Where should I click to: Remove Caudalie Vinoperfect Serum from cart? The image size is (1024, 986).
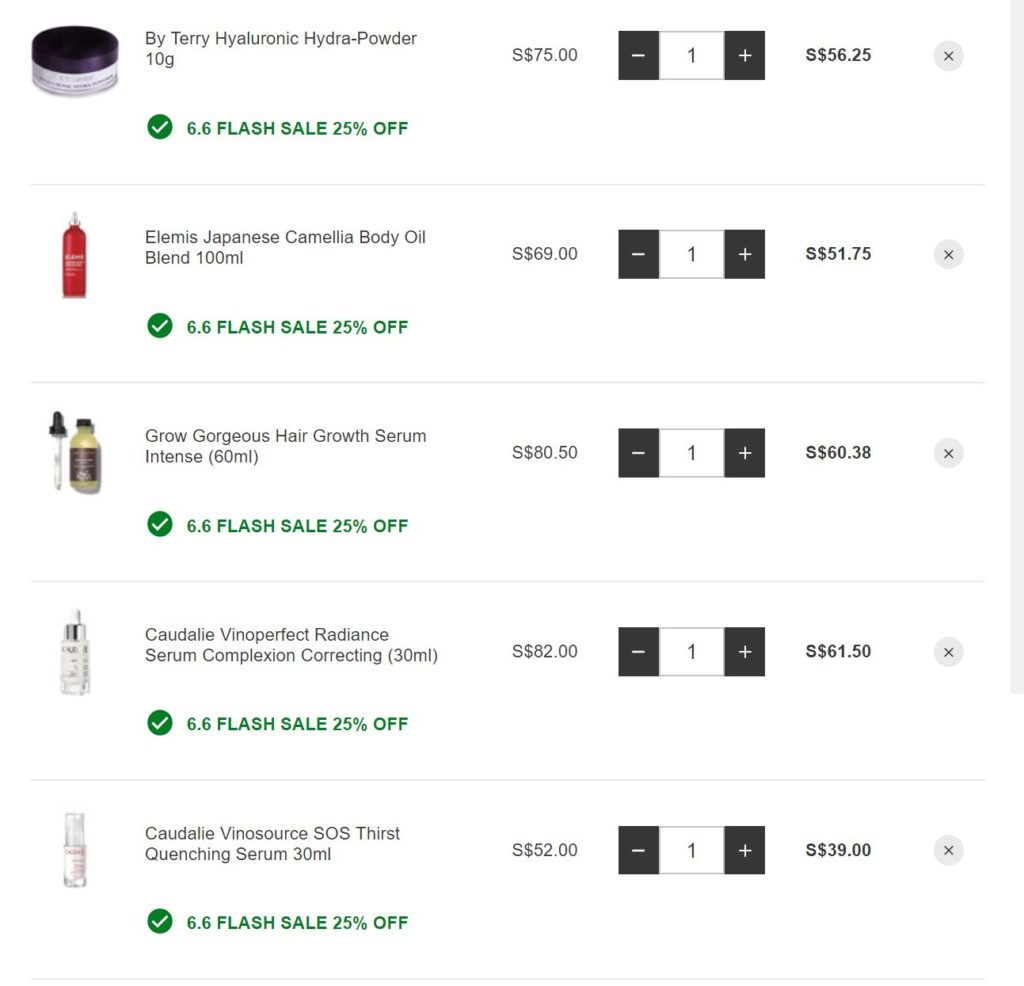pos(948,652)
